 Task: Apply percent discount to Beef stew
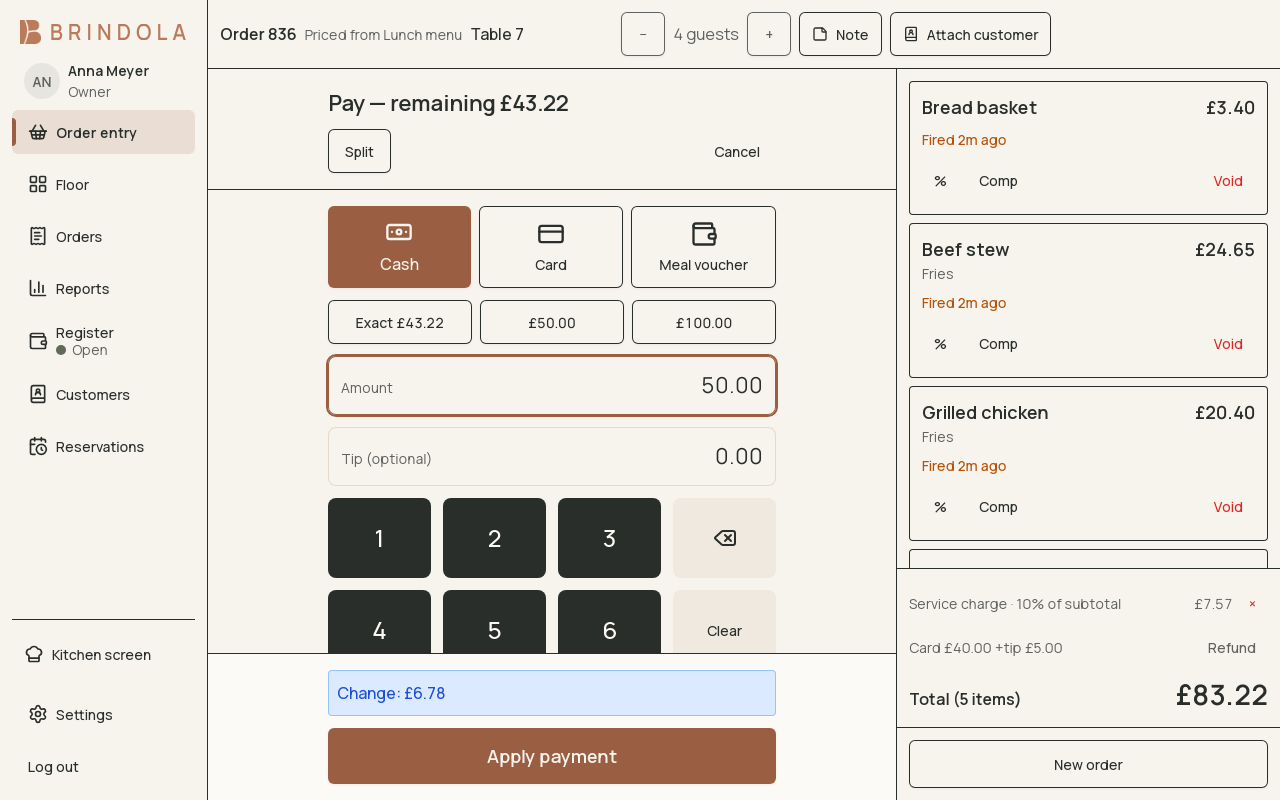point(940,344)
